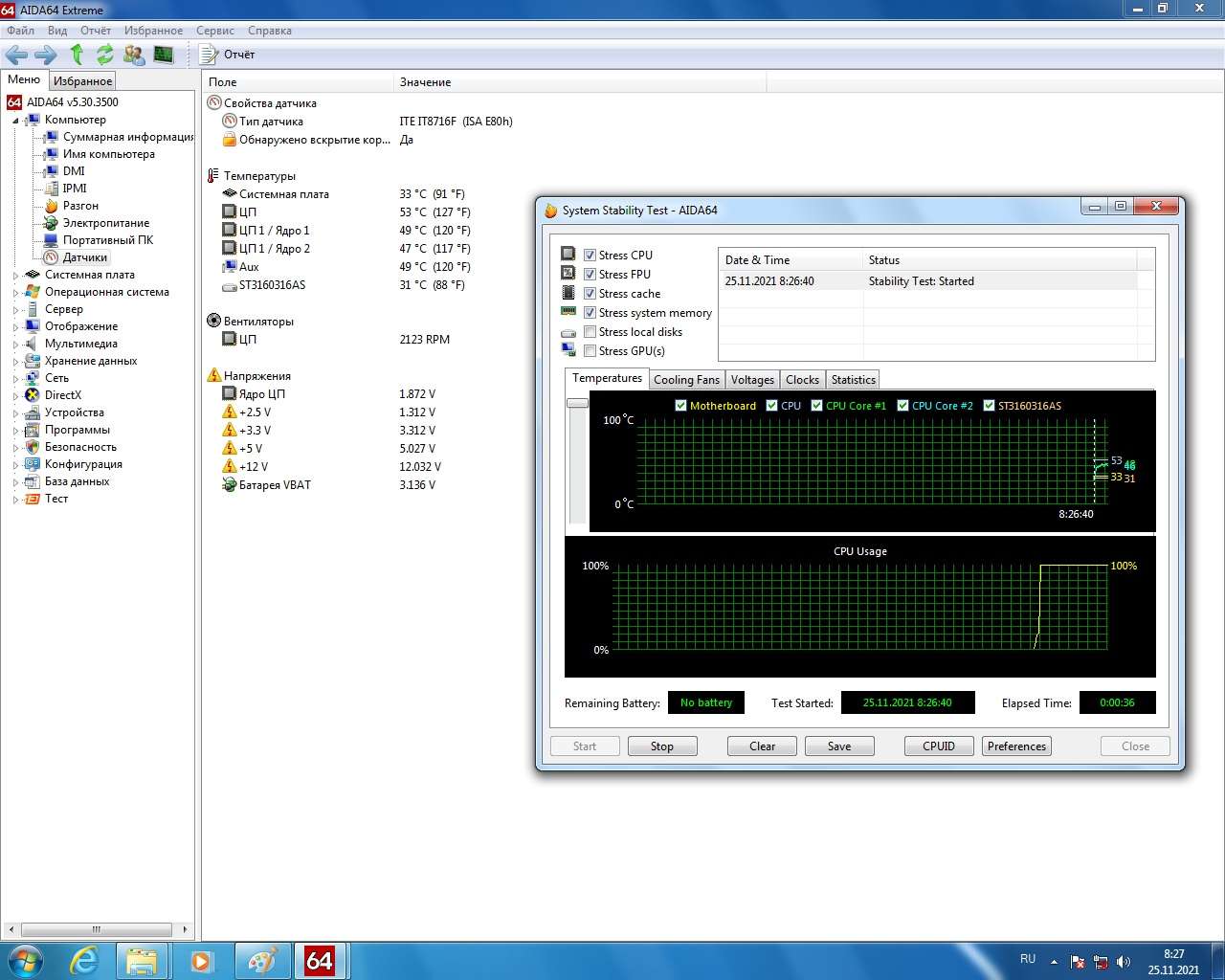Open the Разгон tree item

point(80,206)
